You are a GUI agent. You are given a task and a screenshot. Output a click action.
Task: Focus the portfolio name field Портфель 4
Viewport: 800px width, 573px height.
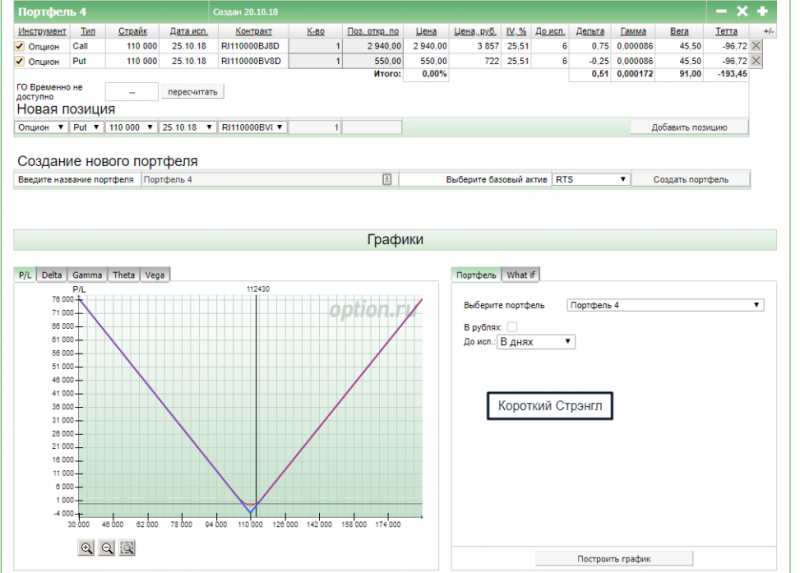coord(268,180)
